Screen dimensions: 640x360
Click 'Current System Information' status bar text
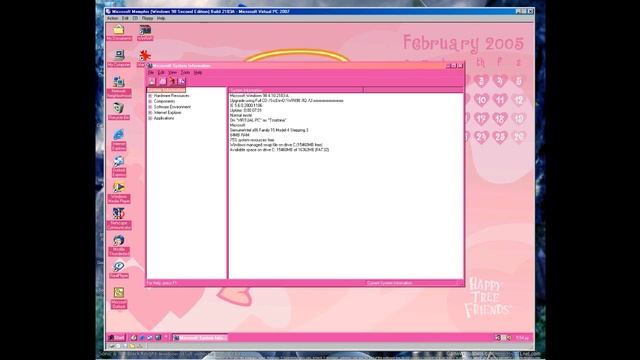pos(390,283)
